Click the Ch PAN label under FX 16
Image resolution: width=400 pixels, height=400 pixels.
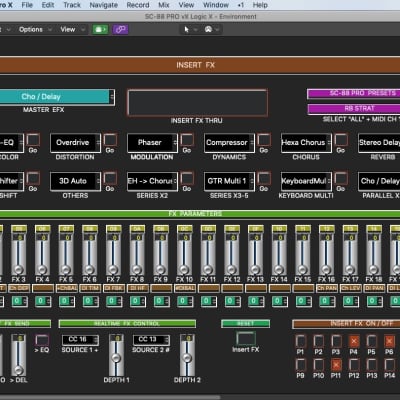click(327, 288)
